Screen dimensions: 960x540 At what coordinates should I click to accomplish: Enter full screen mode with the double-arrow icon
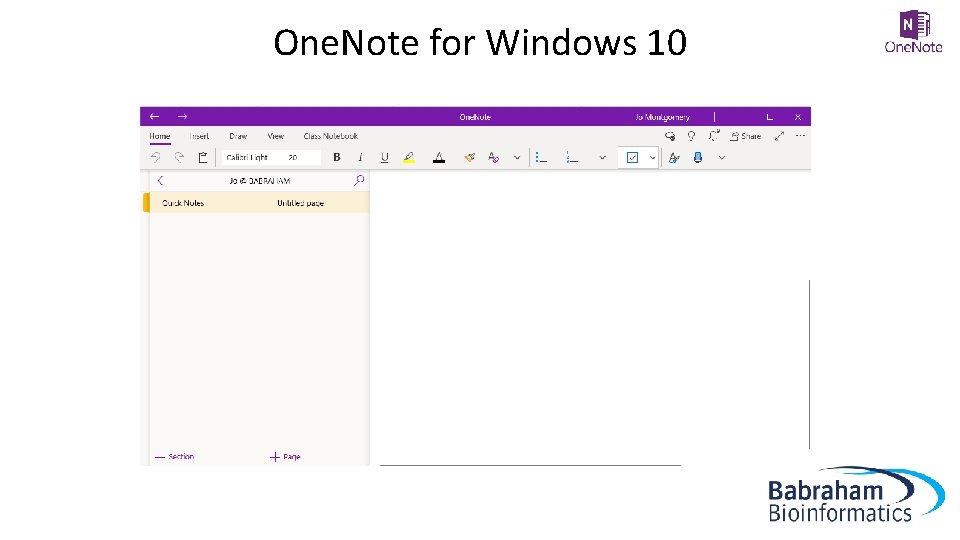(779, 136)
